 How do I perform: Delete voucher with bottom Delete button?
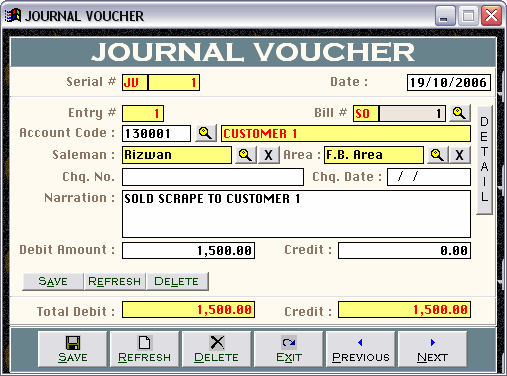click(x=216, y=349)
